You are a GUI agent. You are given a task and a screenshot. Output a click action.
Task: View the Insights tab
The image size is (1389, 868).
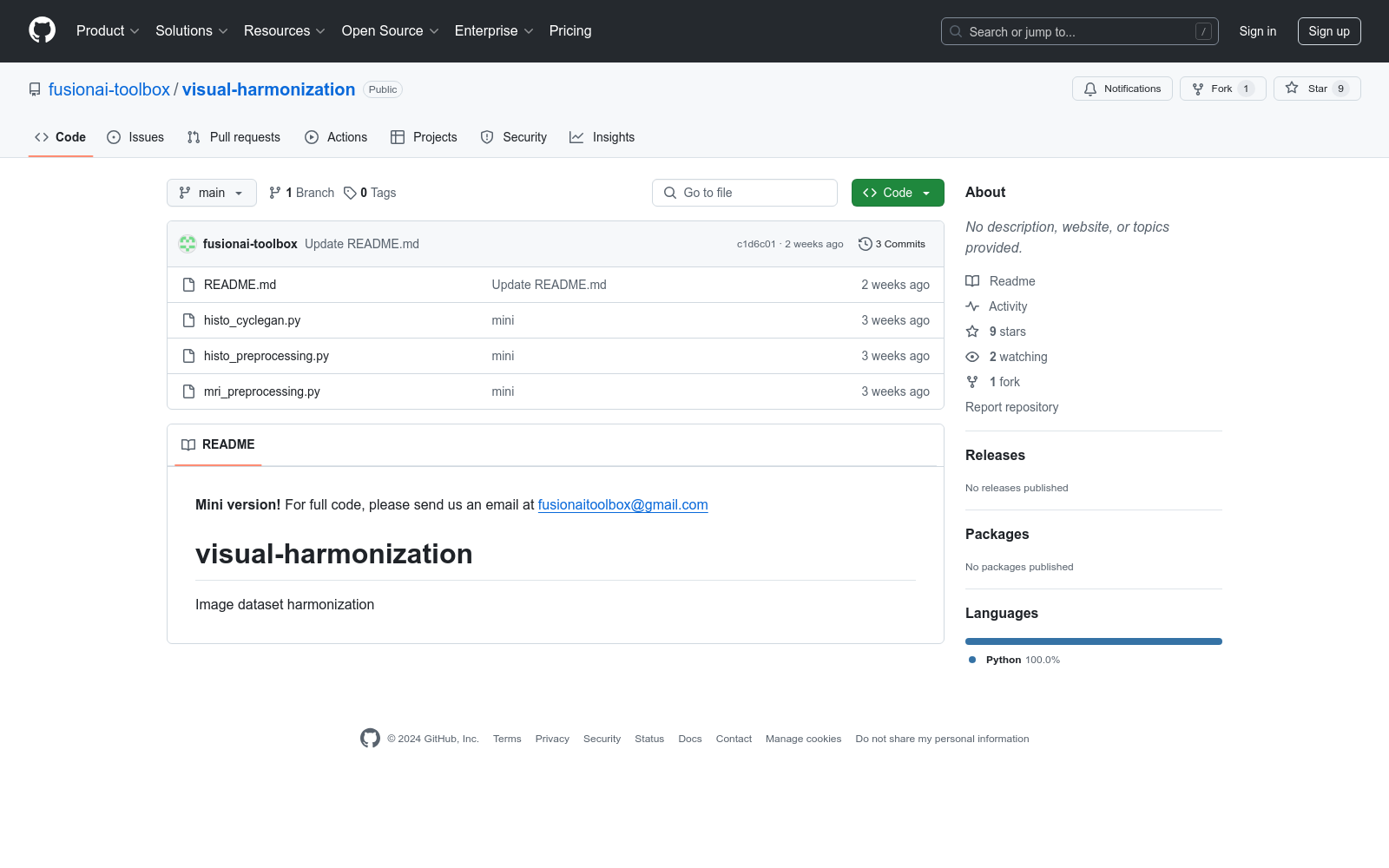pos(602,137)
